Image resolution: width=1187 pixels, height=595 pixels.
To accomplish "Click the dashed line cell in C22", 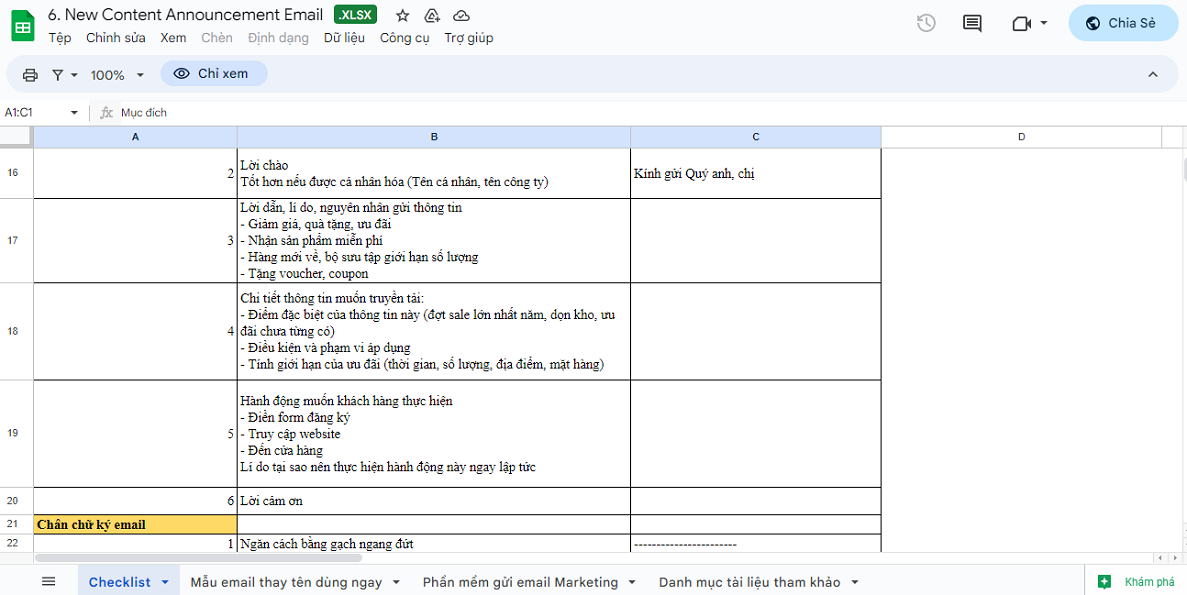I will 756,544.
